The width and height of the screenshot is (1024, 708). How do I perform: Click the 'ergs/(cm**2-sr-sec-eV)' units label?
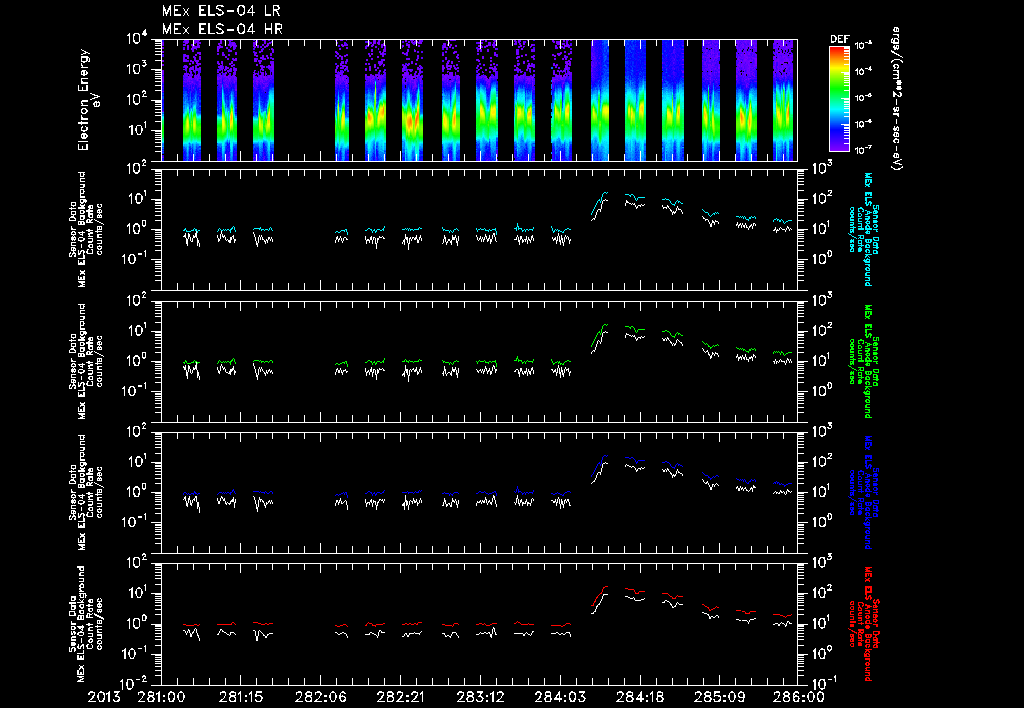tap(896, 99)
